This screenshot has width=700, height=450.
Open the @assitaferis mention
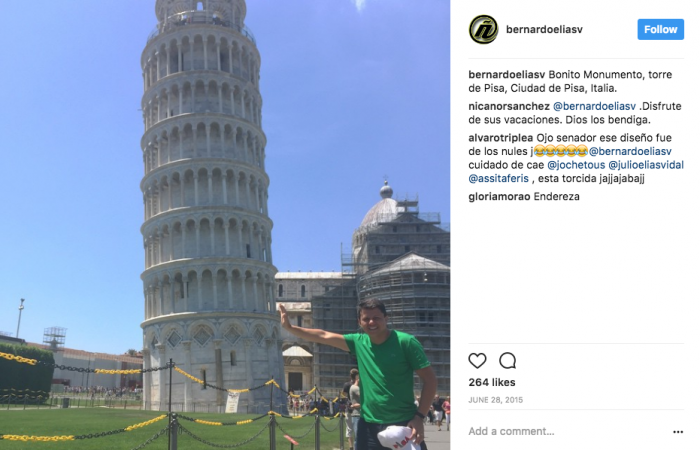coord(498,179)
